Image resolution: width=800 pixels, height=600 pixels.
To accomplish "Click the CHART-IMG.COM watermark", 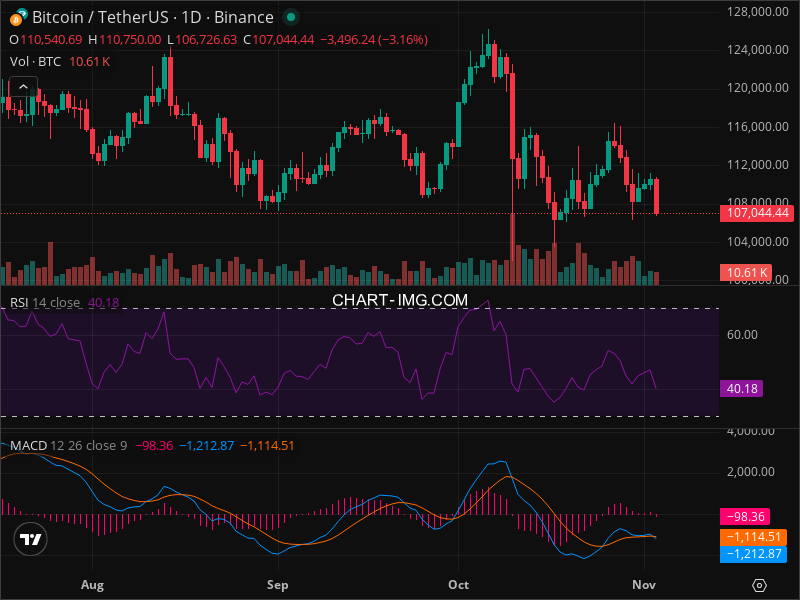I will pyautogui.click(x=400, y=299).
